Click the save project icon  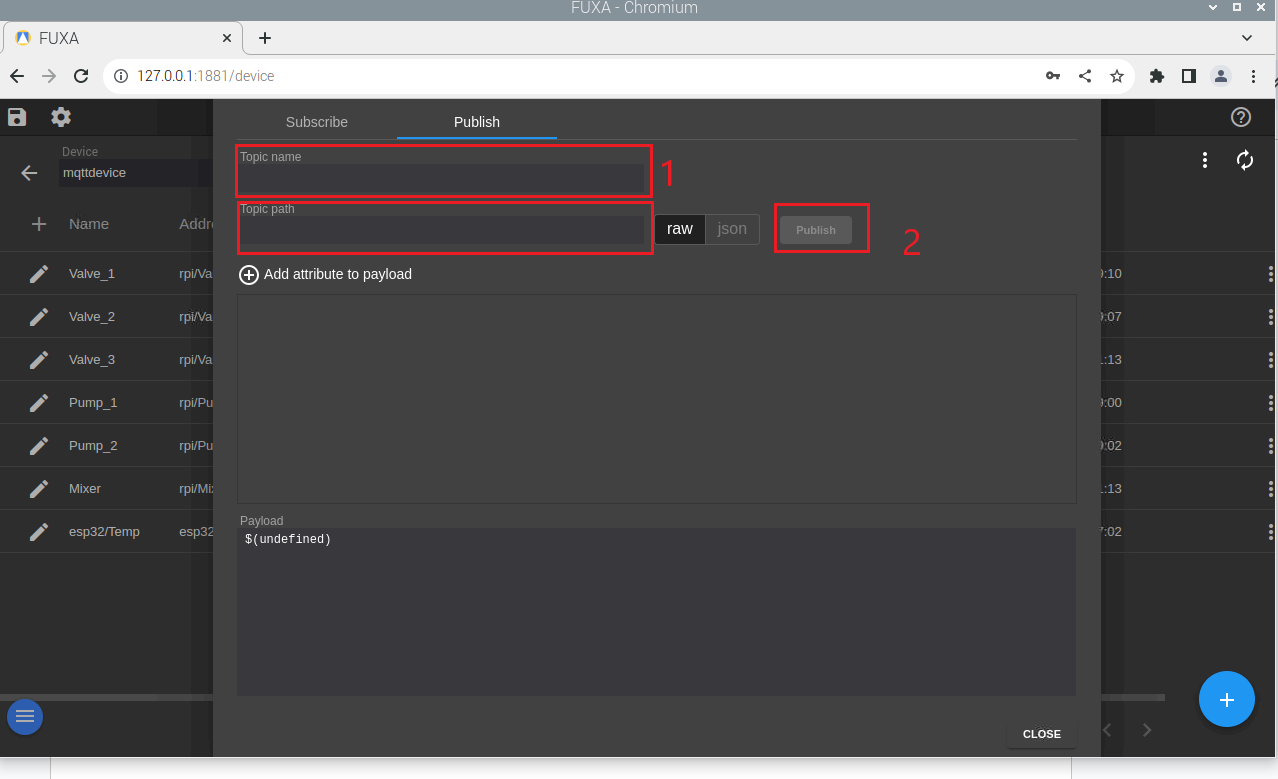tap(17, 117)
